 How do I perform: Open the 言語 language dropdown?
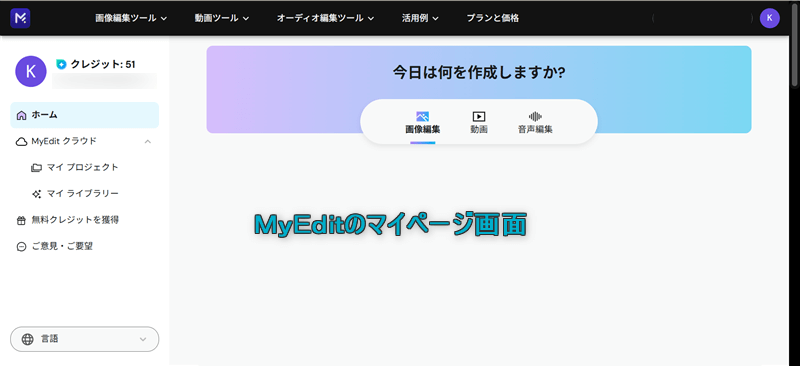coord(85,339)
